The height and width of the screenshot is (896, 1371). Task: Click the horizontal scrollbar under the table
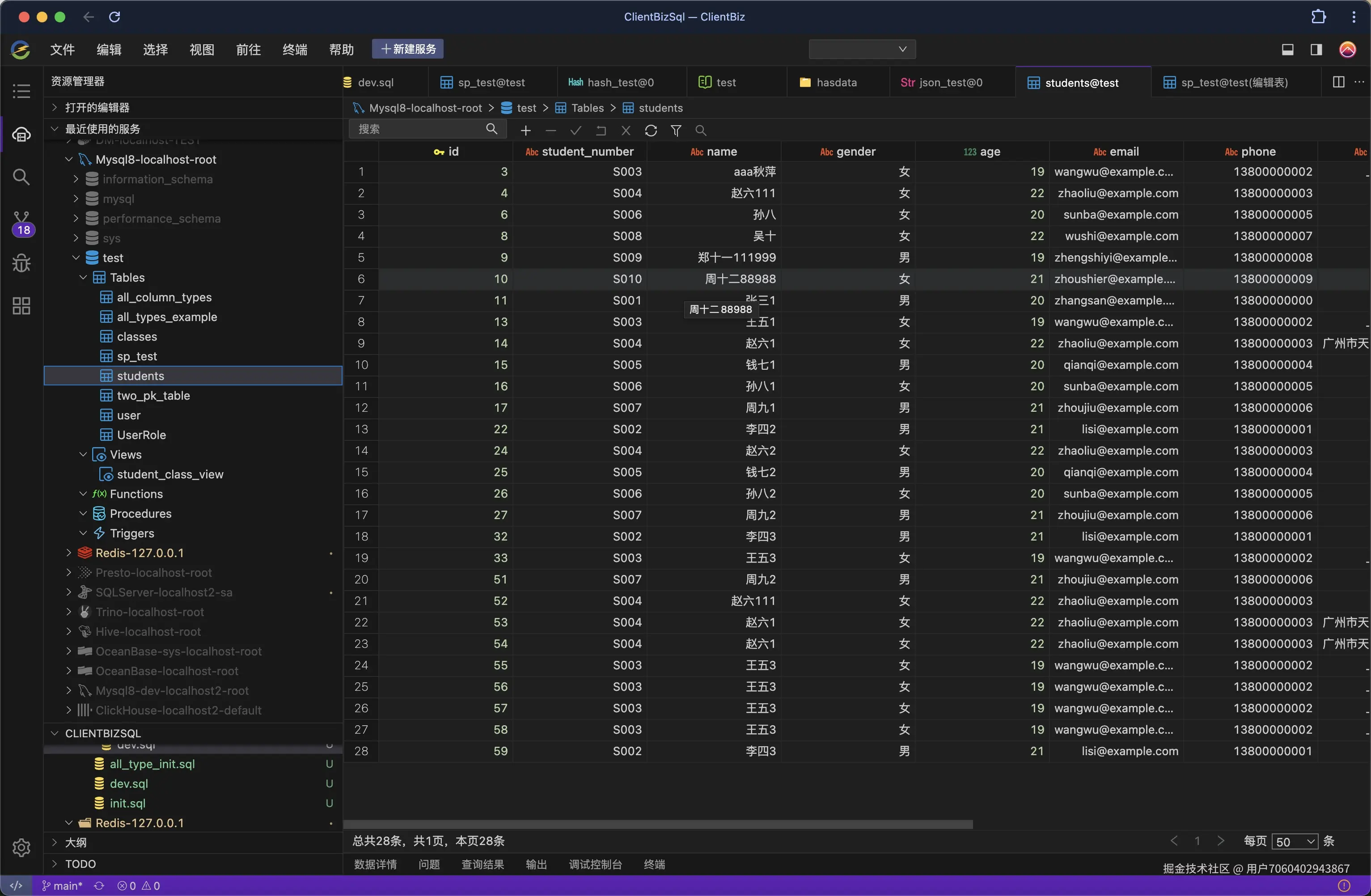pos(658,824)
